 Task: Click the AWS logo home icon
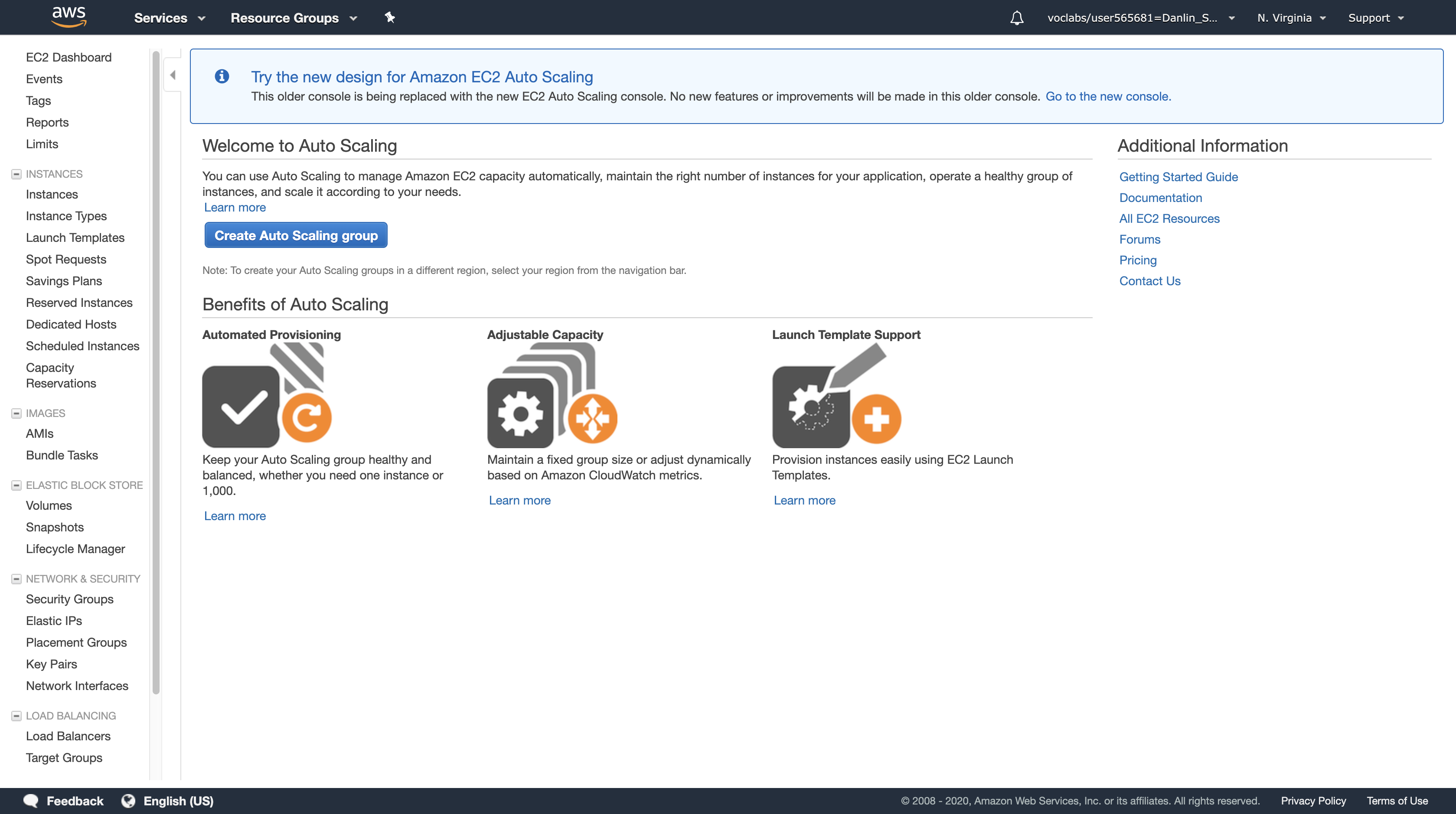click(x=69, y=17)
